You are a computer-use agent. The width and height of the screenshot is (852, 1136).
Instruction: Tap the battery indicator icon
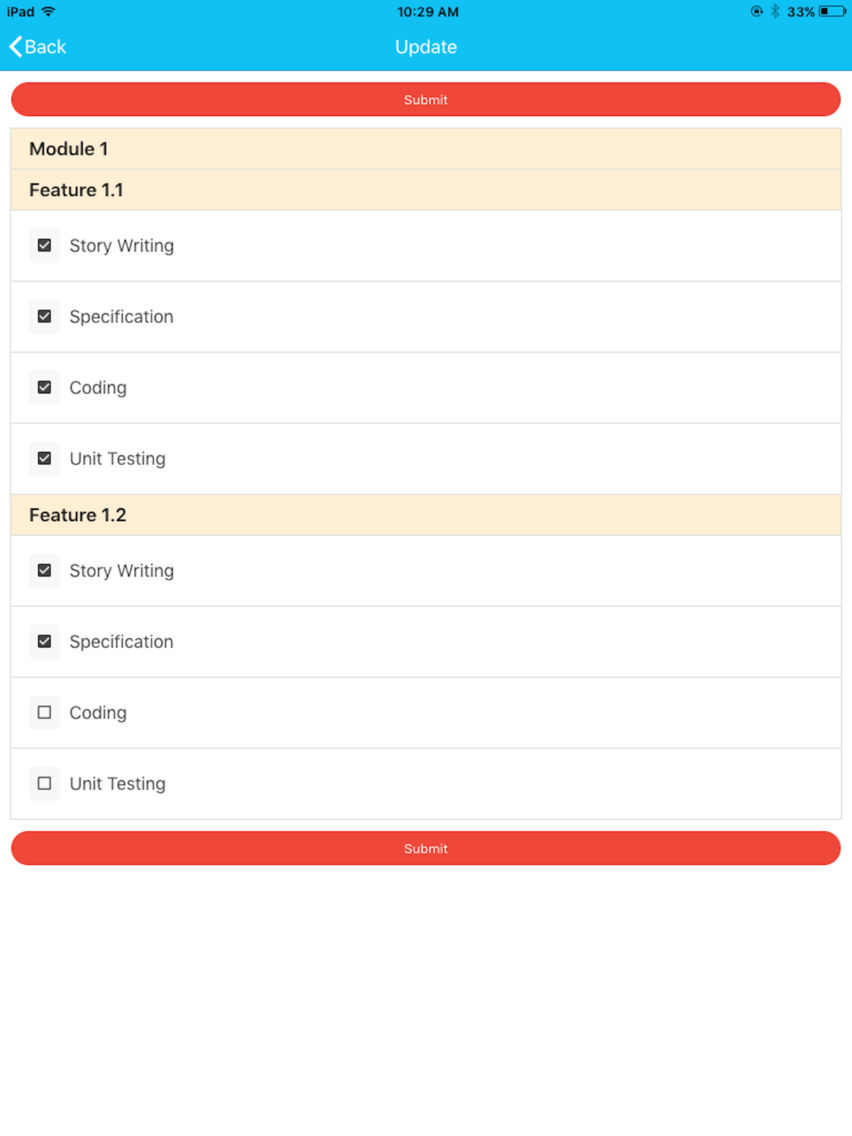[x=832, y=12]
